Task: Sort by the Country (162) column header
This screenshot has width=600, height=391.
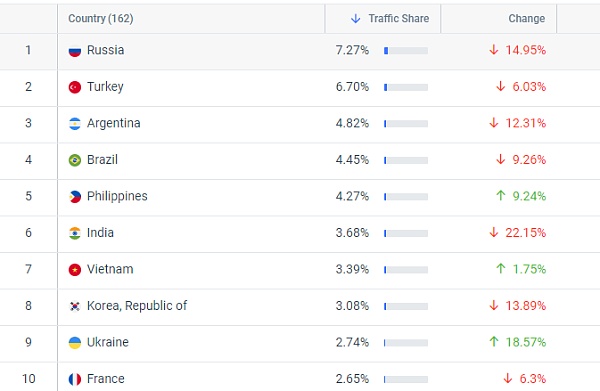Action: click(x=101, y=18)
